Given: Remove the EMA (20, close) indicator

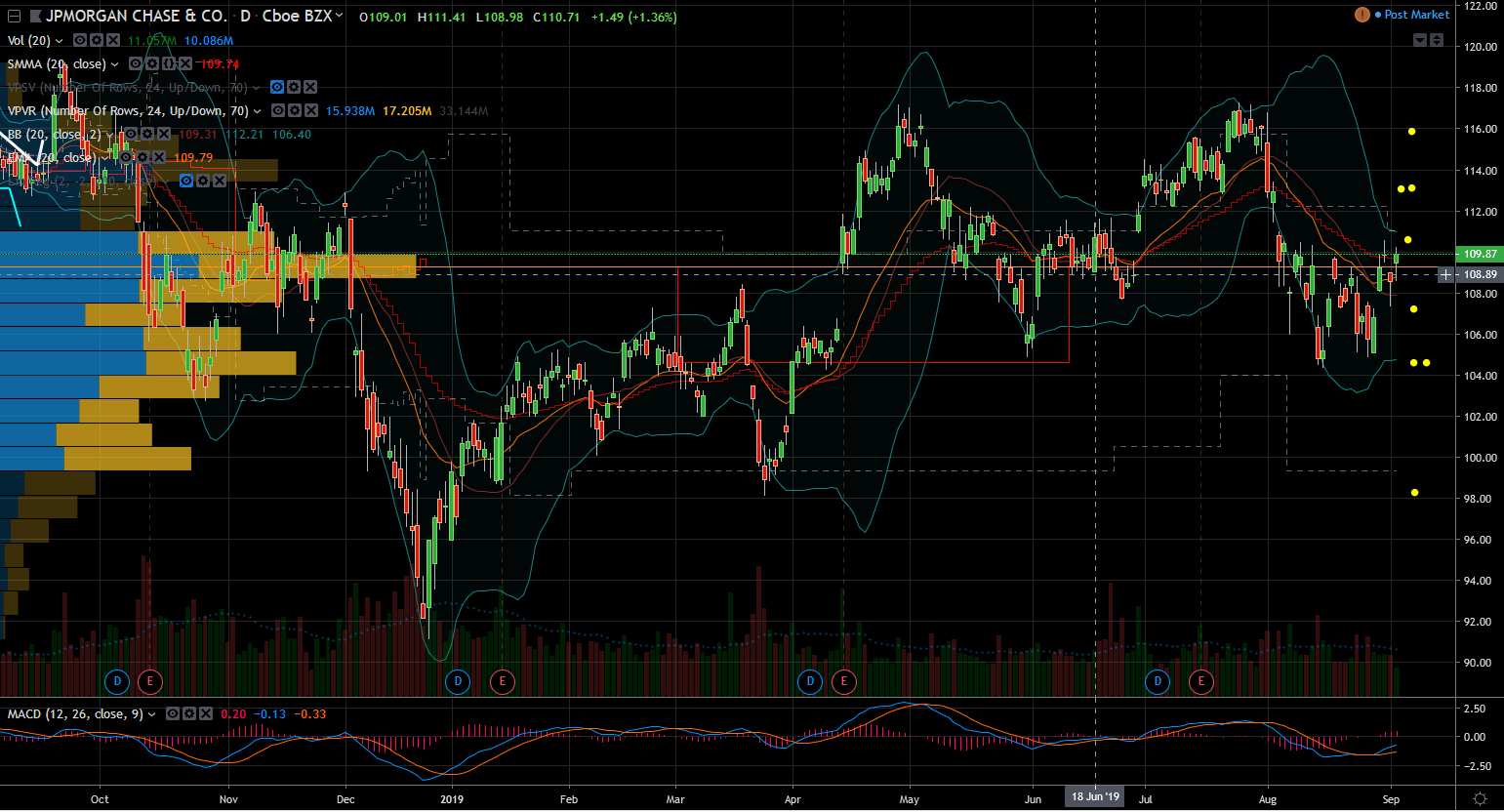Looking at the screenshot, I should point(158,158).
